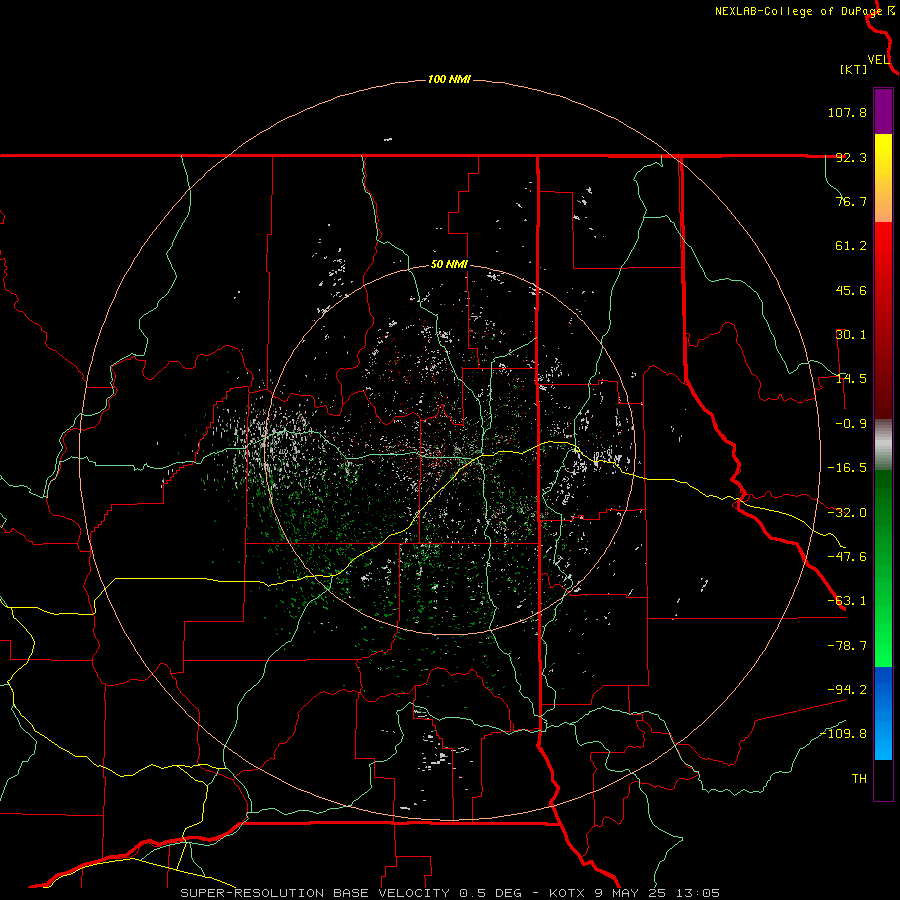This screenshot has height=900, width=900.
Task: Click the VEL legend heading
Action: pos(878,59)
